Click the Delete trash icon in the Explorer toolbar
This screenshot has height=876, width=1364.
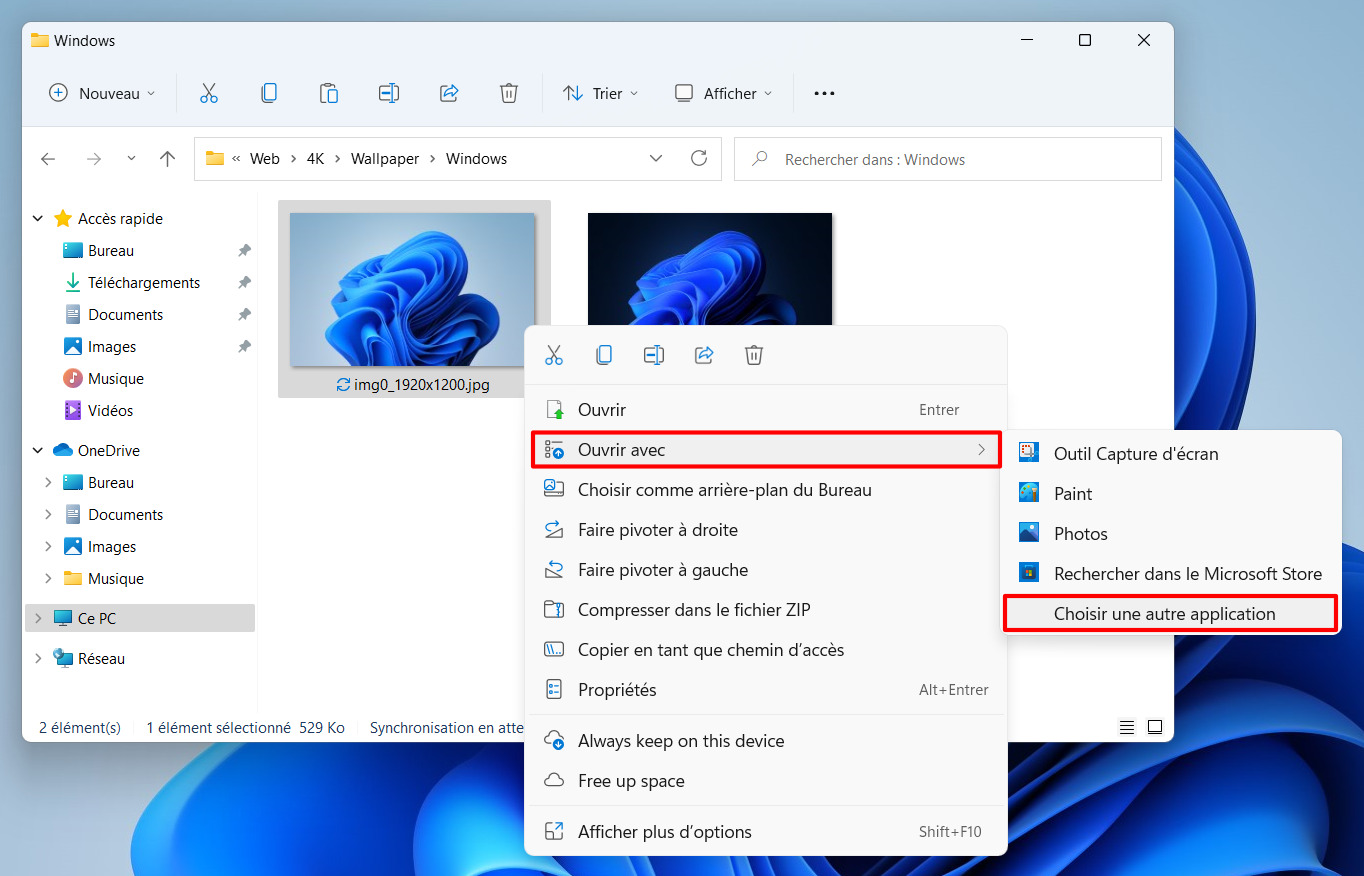pos(509,93)
